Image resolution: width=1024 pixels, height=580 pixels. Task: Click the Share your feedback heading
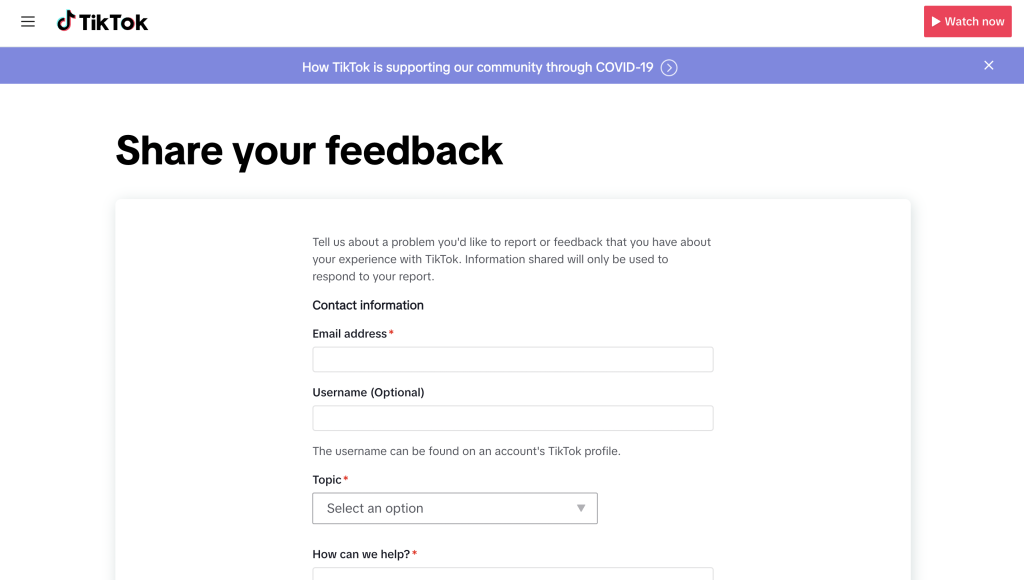point(310,150)
